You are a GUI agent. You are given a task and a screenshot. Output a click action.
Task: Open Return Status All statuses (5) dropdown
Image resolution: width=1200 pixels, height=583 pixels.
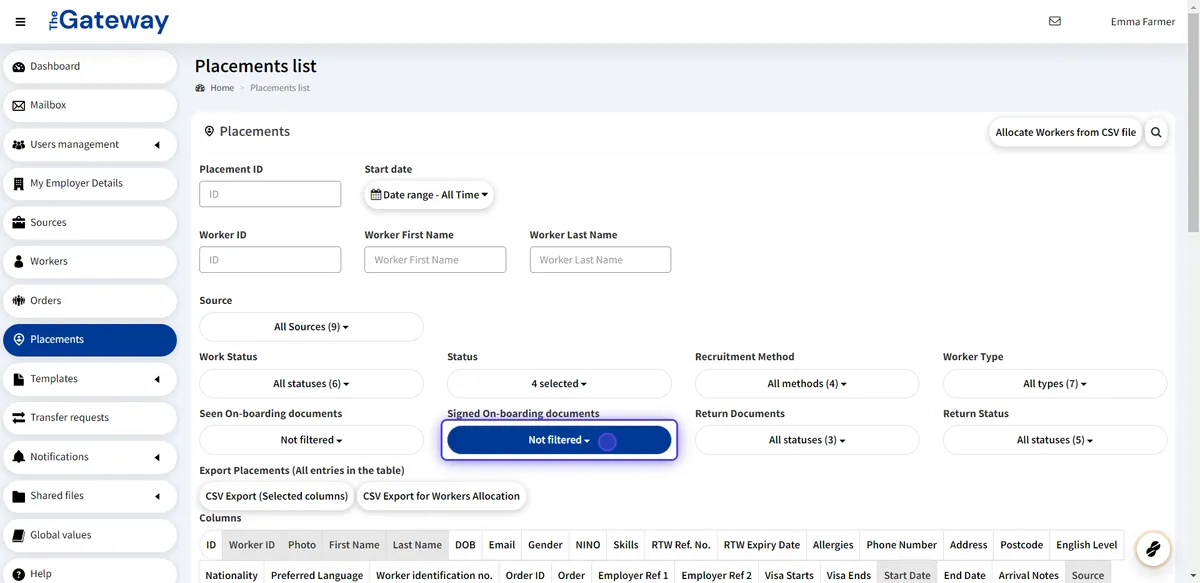[1055, 440]
